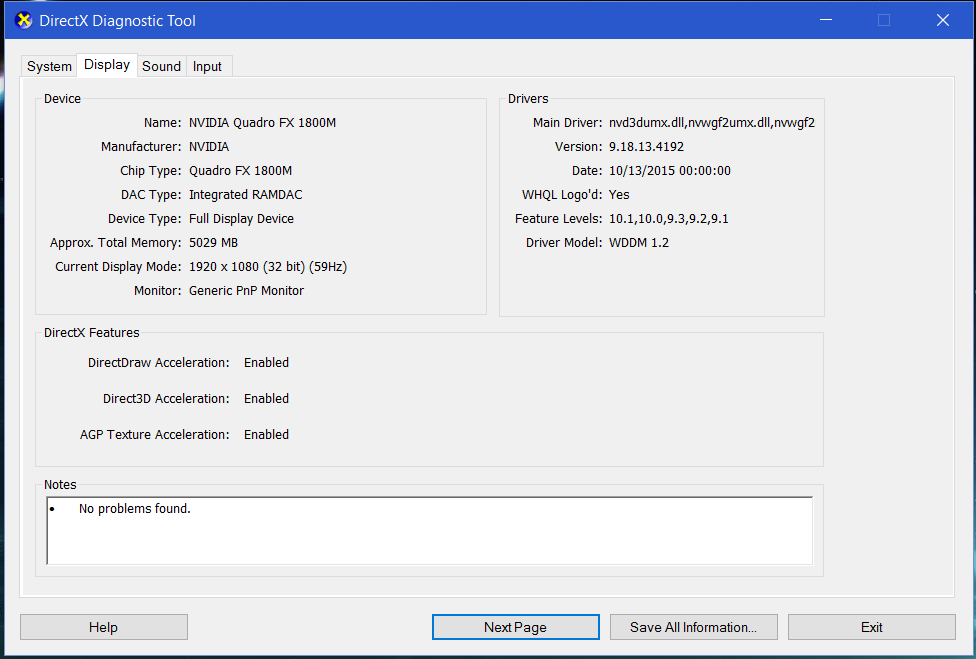
Task: Switch to the System tab
Action: 49,67
